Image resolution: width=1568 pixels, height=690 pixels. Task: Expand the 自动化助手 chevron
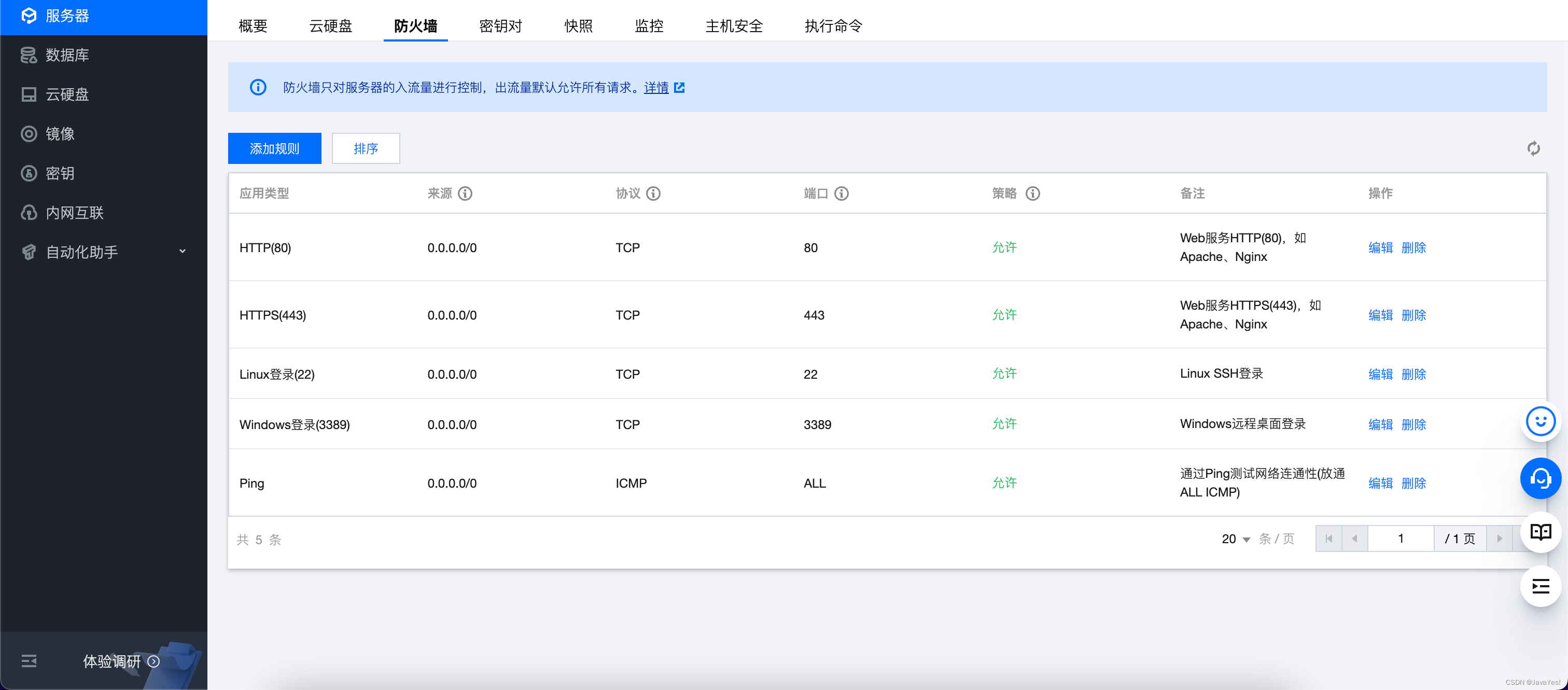pyautogui.click(x=182, y=252)
